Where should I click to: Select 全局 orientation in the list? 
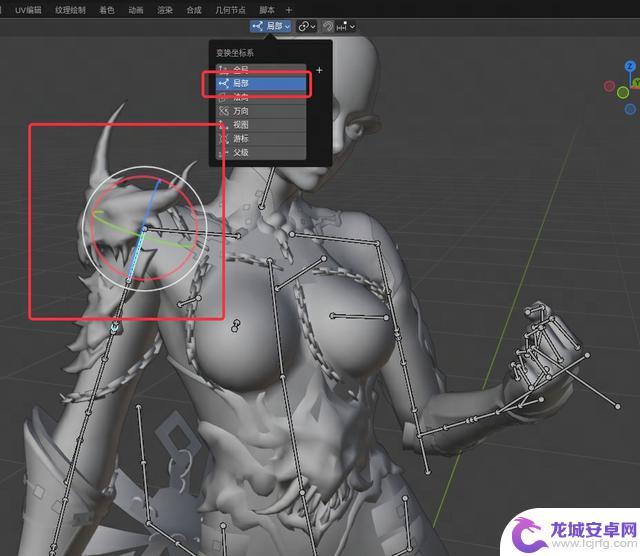coord(261,69)
